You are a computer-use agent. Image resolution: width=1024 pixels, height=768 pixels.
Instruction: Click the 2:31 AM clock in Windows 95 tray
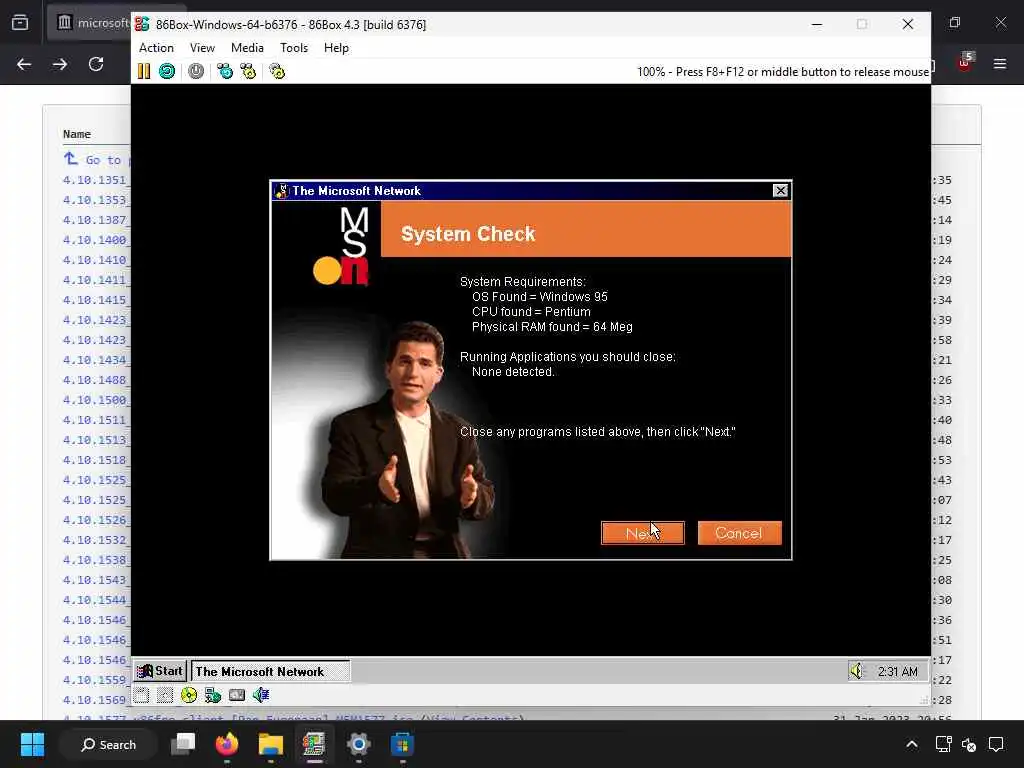tap(897, 671)
